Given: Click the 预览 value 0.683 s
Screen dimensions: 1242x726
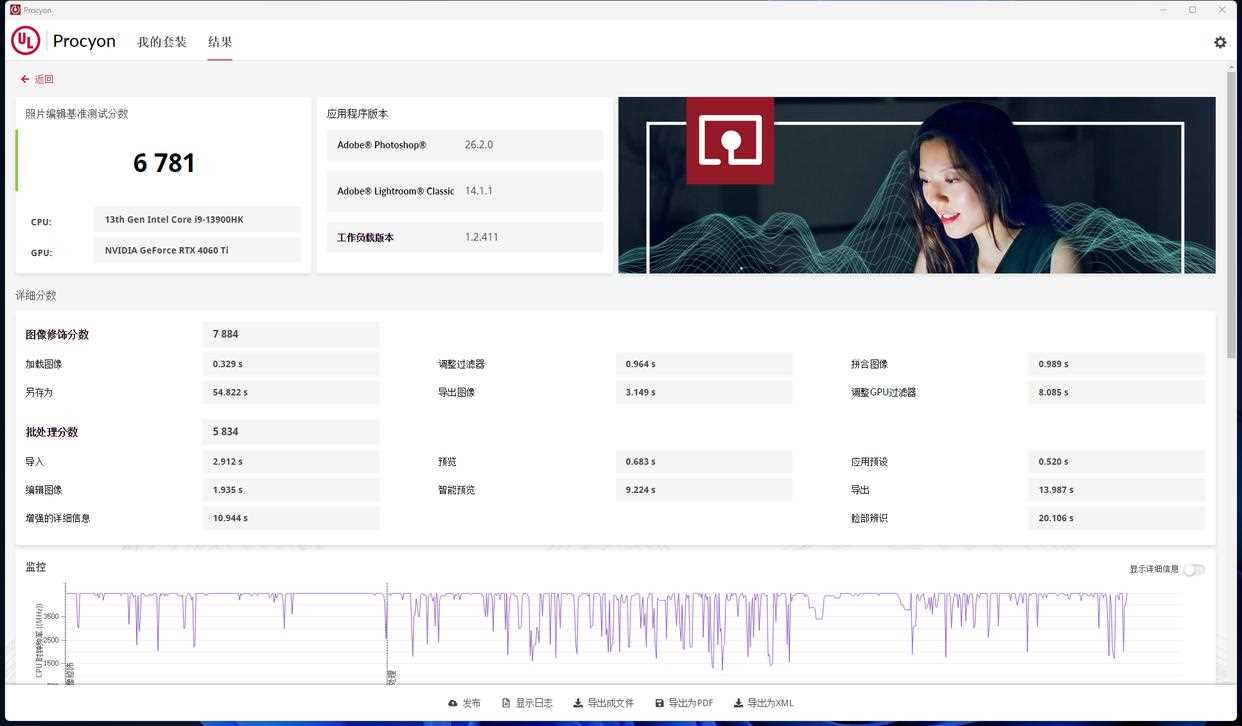Looking at the screenshot, I should click(704, 462).
